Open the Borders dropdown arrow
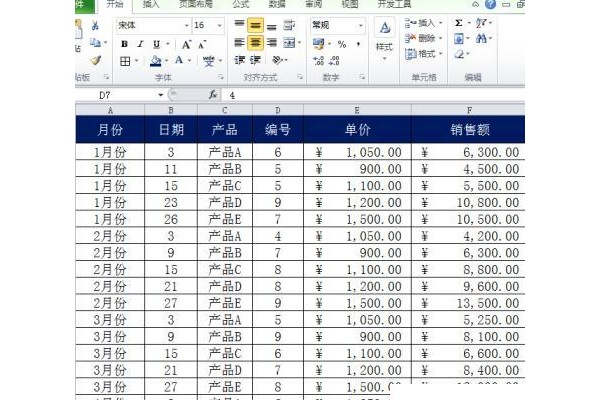 136,61
